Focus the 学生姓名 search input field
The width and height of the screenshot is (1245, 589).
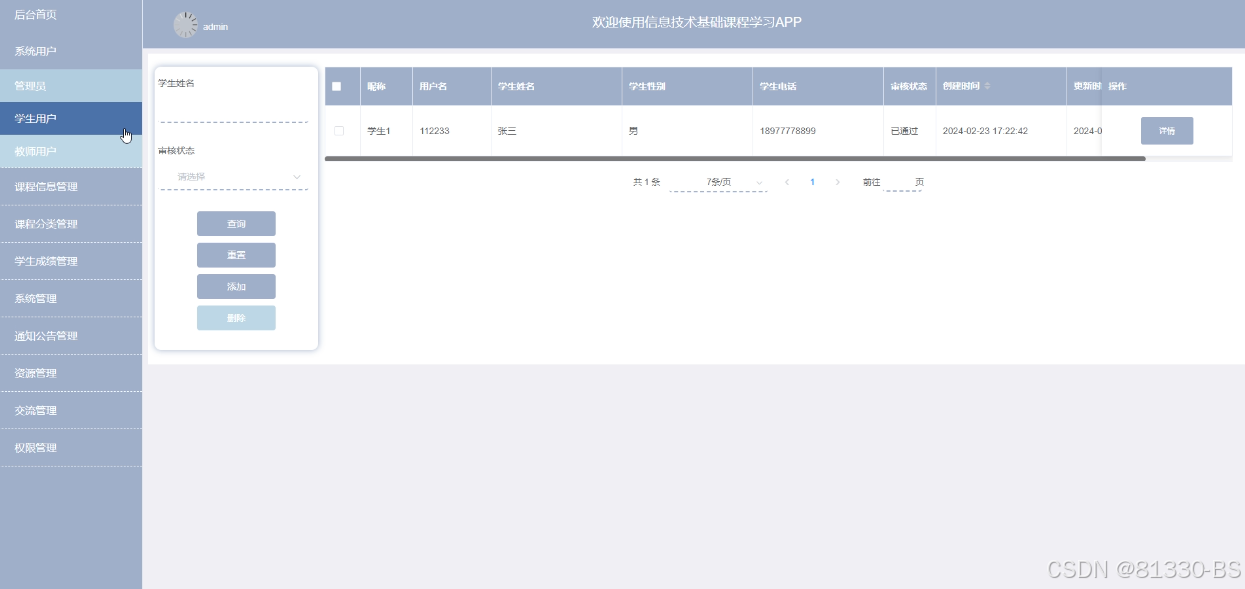[x=235, y=110]
